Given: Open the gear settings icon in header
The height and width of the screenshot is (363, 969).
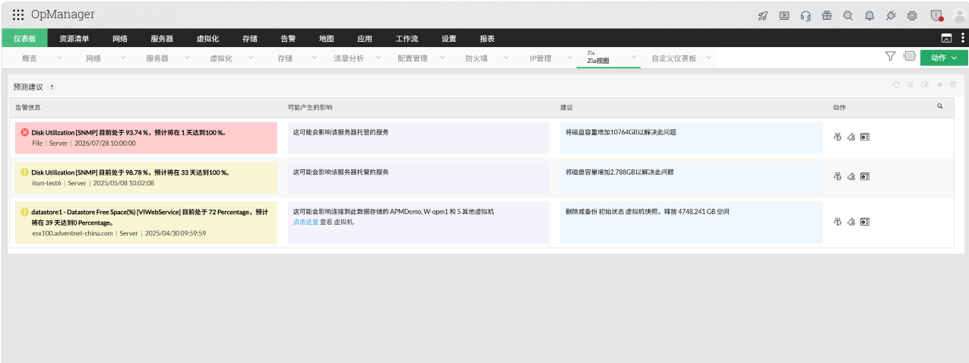Looking at the screenshot, I should click(912, 16).
